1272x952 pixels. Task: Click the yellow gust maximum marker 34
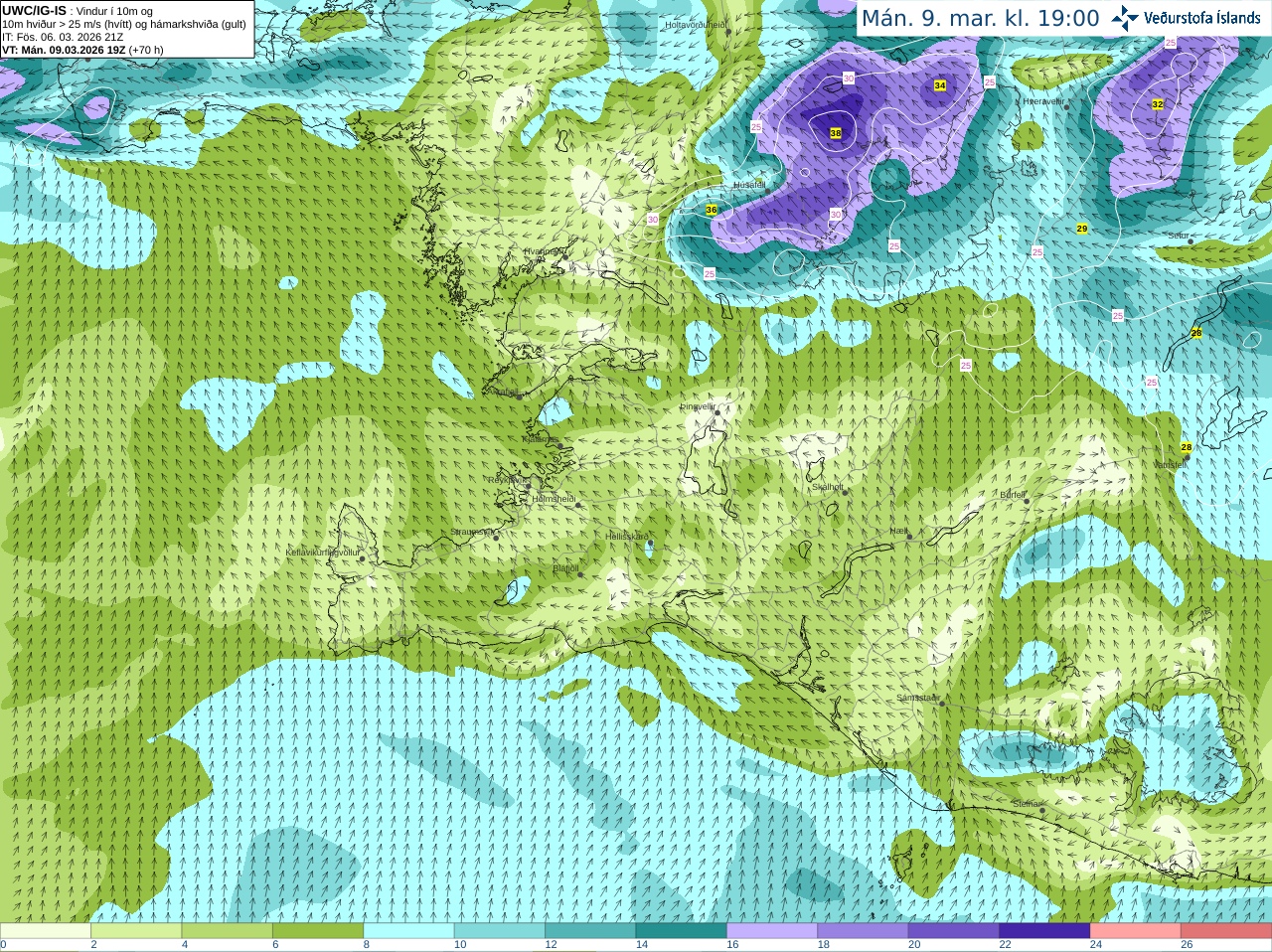pyautogui.click(x=940, y=85)
